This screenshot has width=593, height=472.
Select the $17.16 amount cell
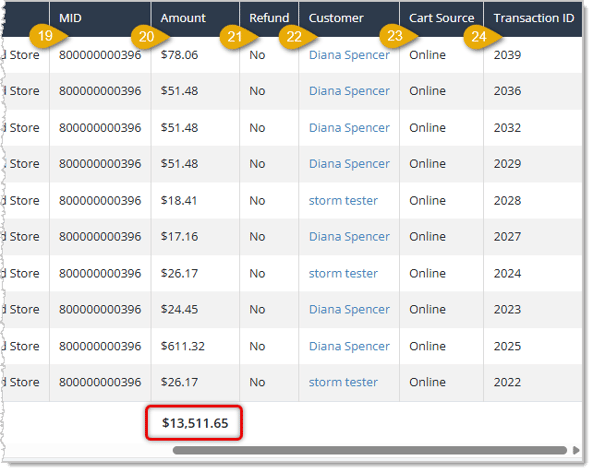pos(179,237)
